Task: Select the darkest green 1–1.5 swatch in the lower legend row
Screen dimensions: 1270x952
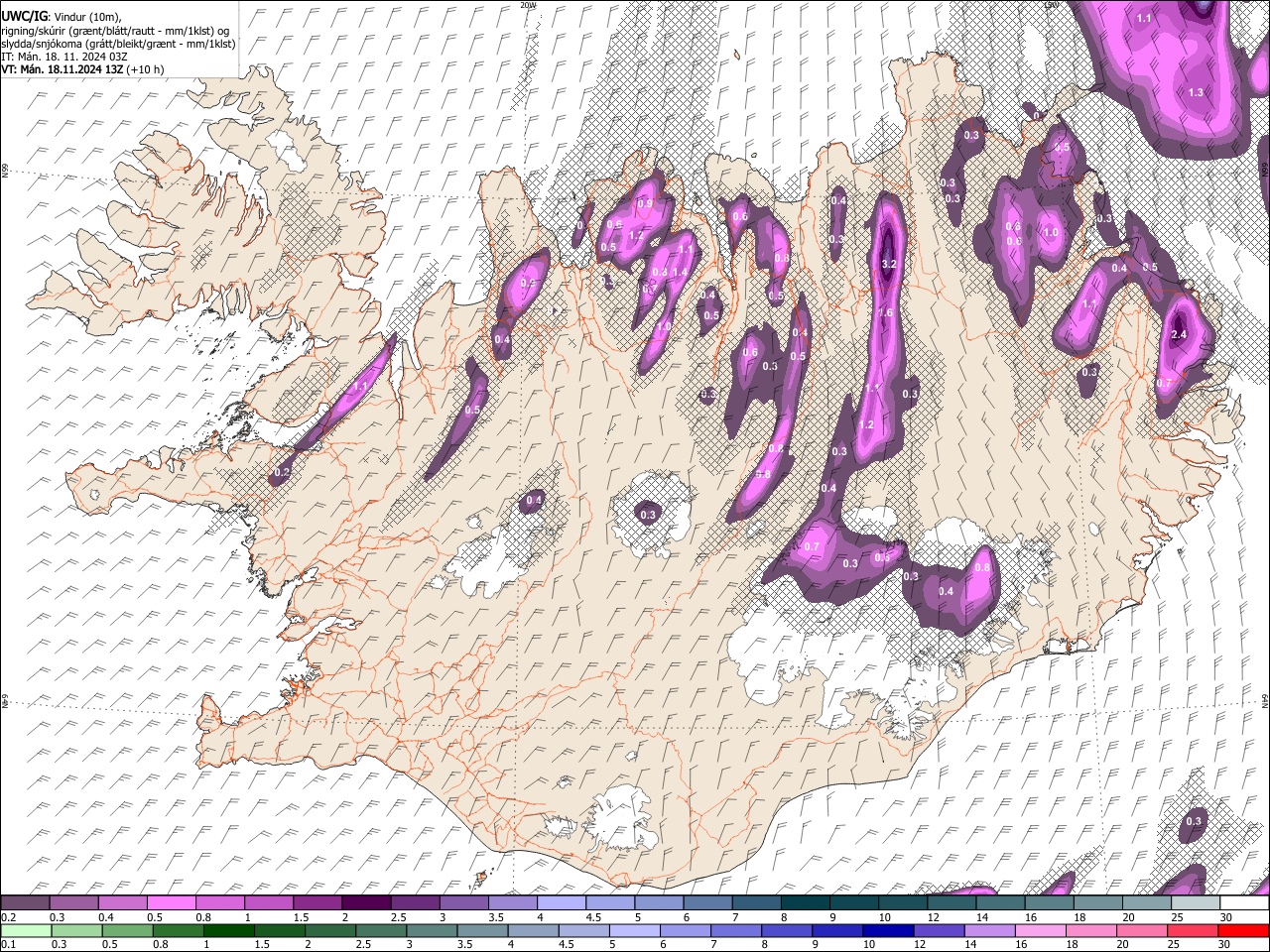Action: coord(228,930)
